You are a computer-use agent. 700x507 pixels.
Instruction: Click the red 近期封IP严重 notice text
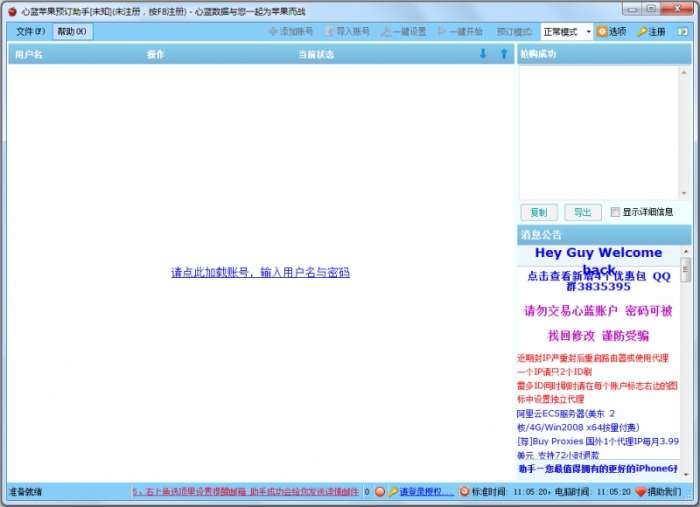593,365
